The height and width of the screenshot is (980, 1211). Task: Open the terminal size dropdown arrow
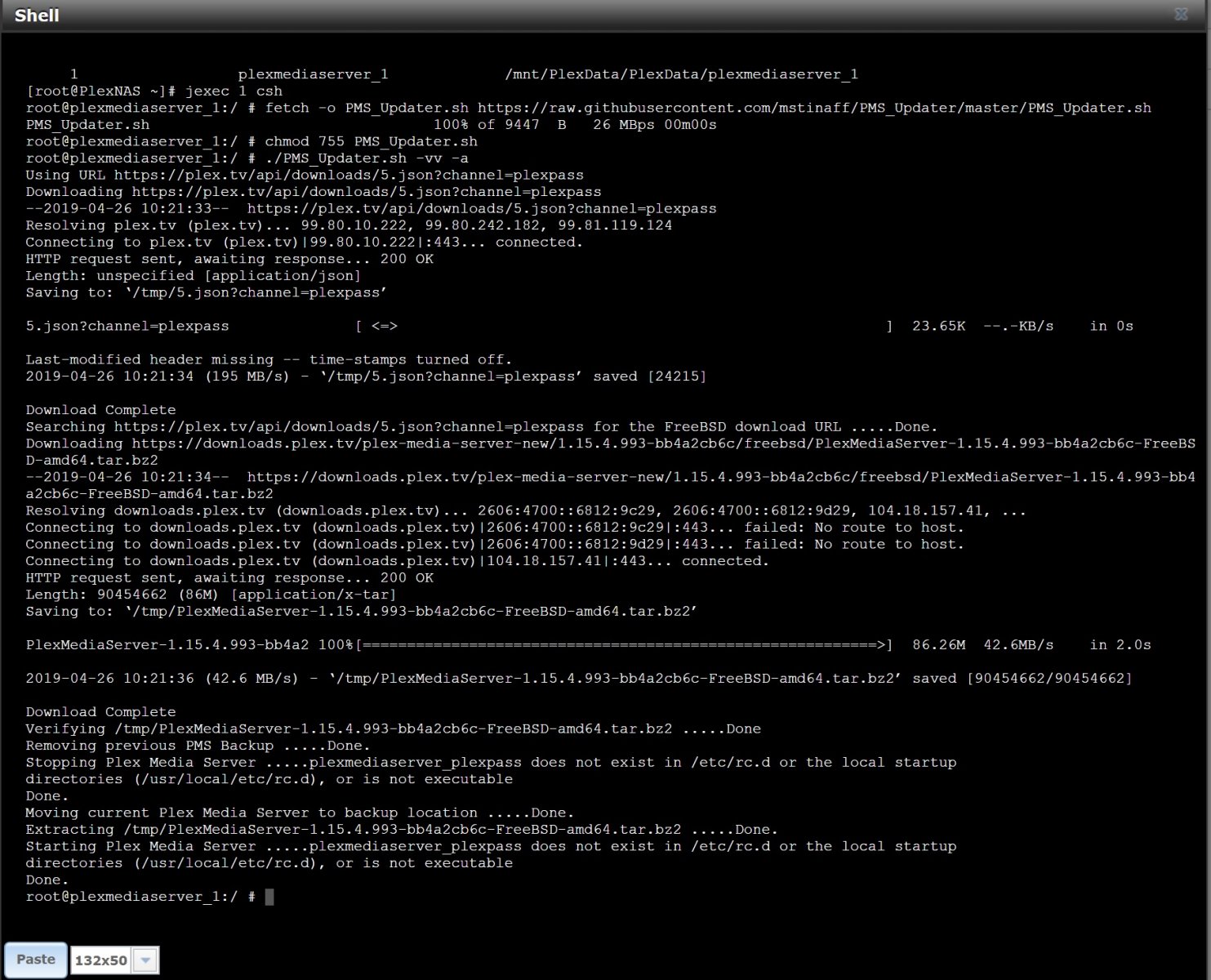(145, 960)
